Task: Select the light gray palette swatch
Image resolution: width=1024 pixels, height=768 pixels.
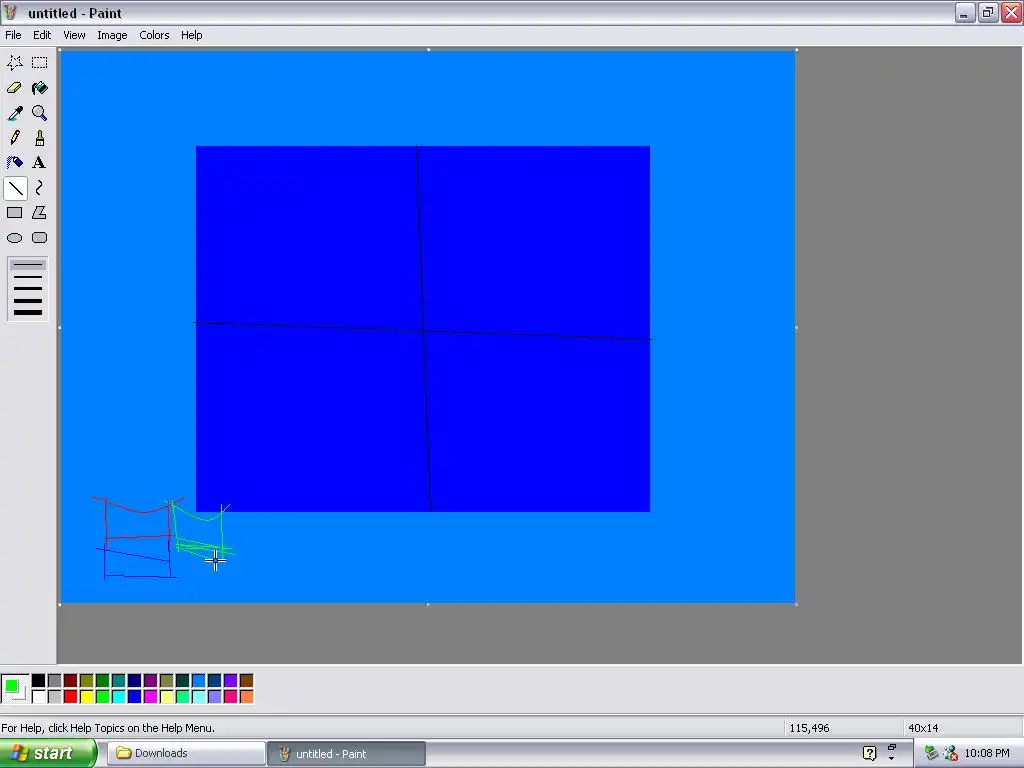Action: tap(54, 697)
